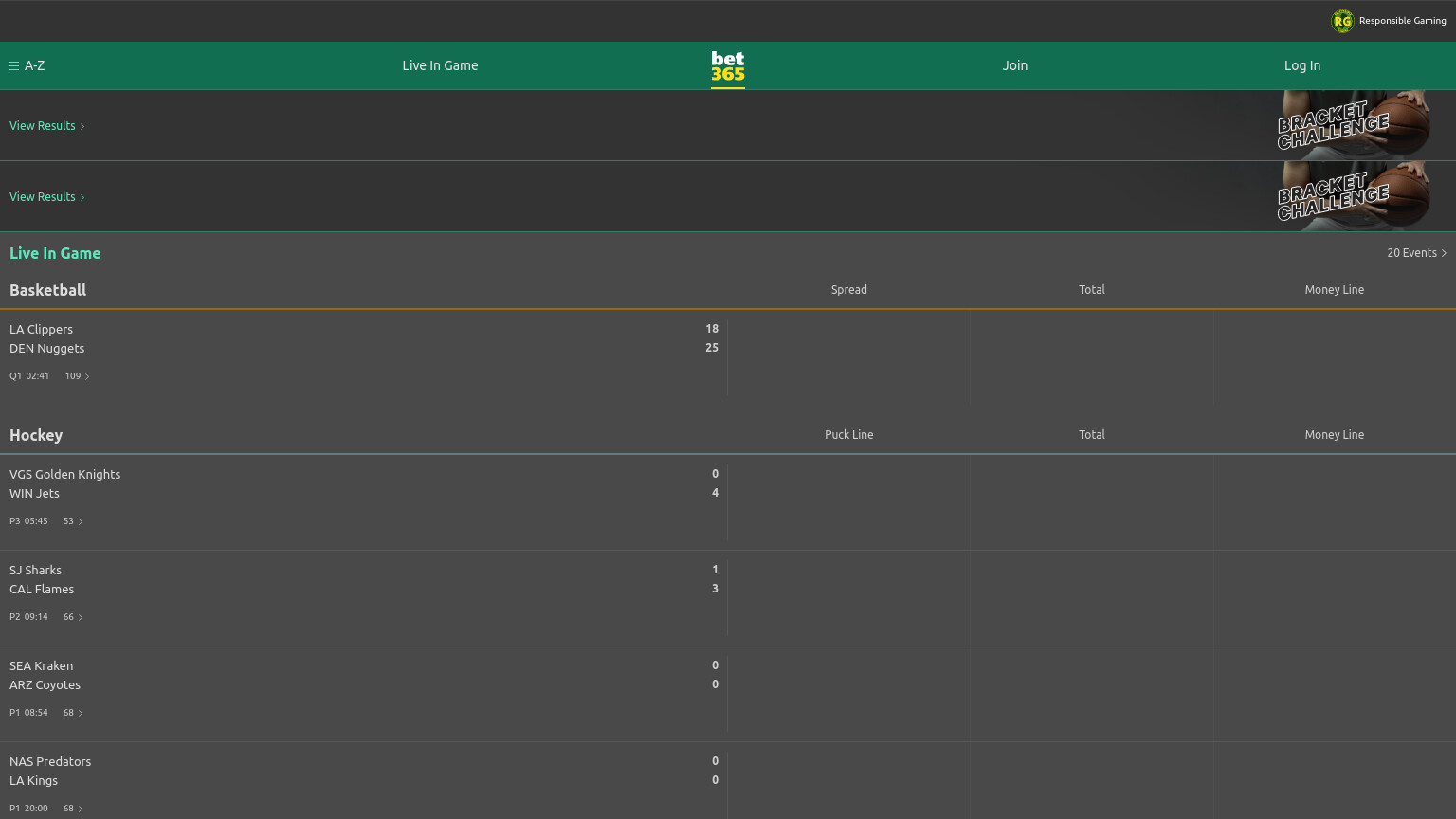Open the first View Results link
1456x819 pixels.
tap(47, 126)
